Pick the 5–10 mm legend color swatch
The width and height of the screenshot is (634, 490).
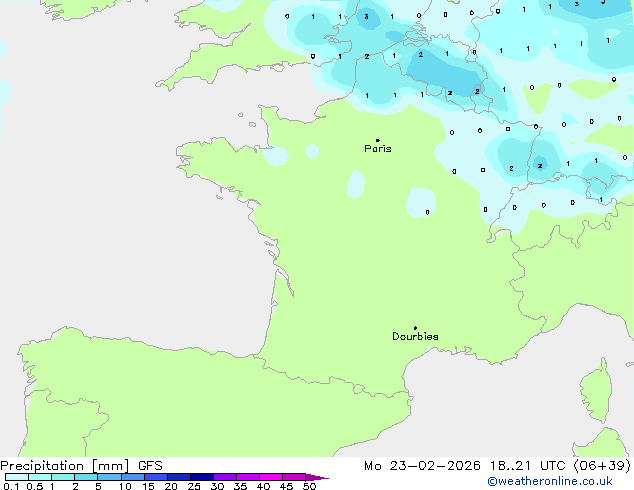pos(109,477)
